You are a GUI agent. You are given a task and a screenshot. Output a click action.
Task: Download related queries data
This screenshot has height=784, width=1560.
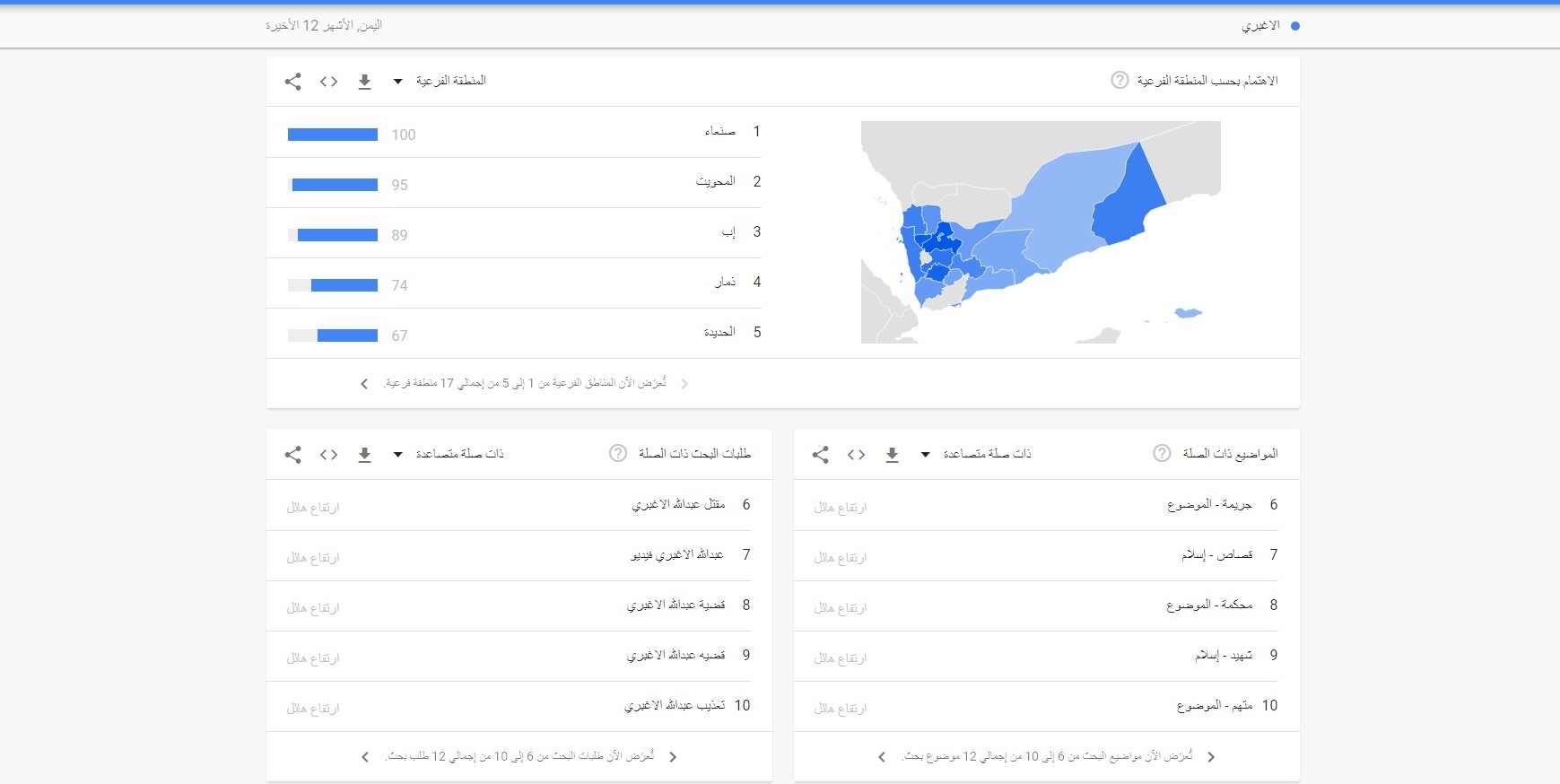click(364, 455)
